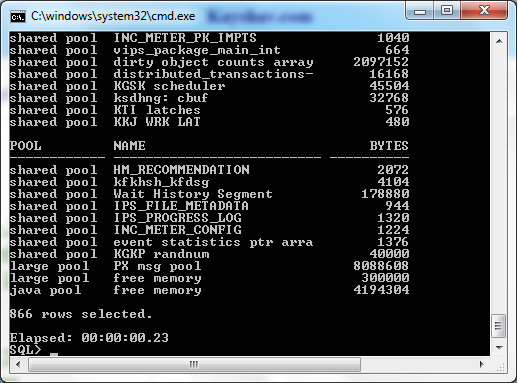Click the vertical scrollbar up arrow
This screenshot has width=518, height=383.
click(499, 41)
